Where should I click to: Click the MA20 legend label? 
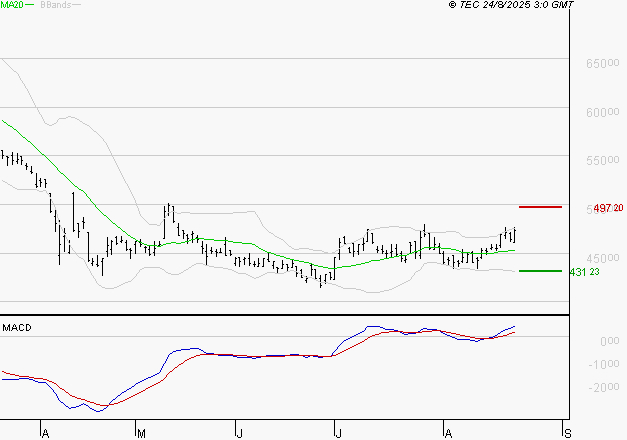(x=12, y=5)
